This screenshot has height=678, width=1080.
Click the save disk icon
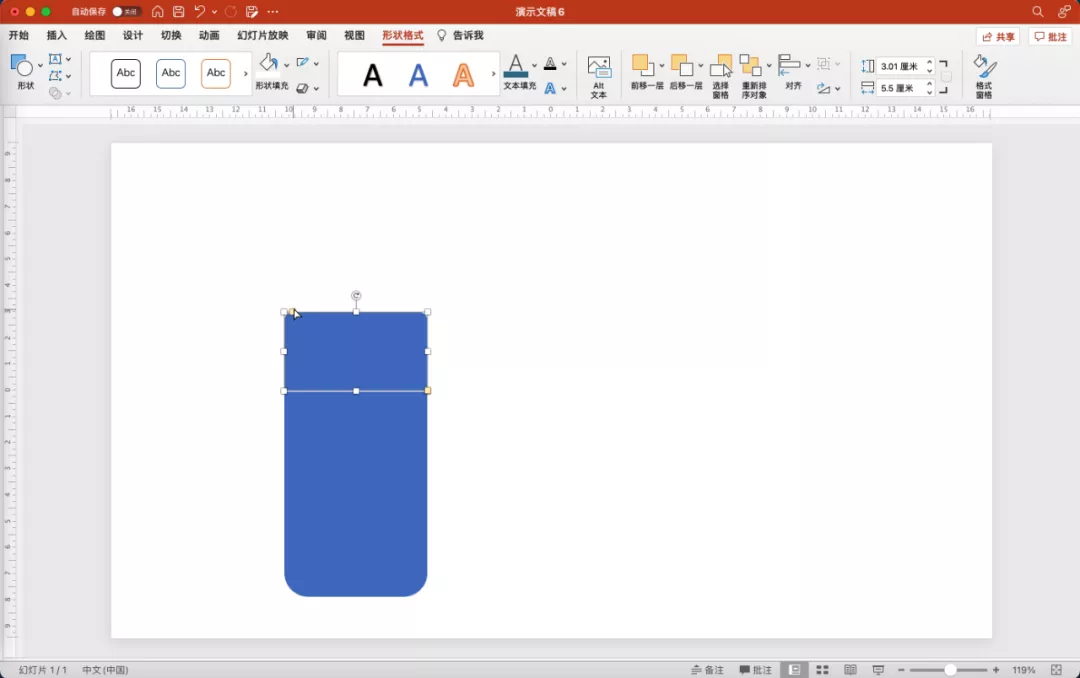[178, 12]
